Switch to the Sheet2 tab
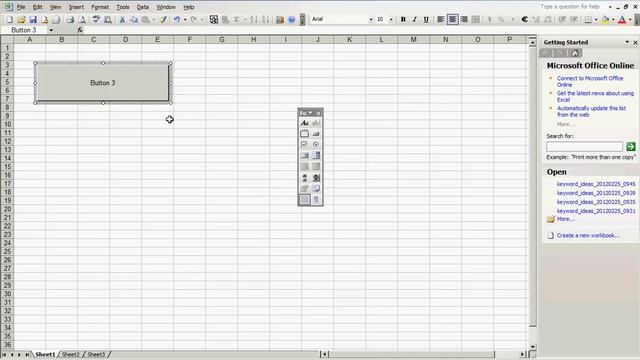The height and width of the screenshot is (360, 640). tap(71, 354)
